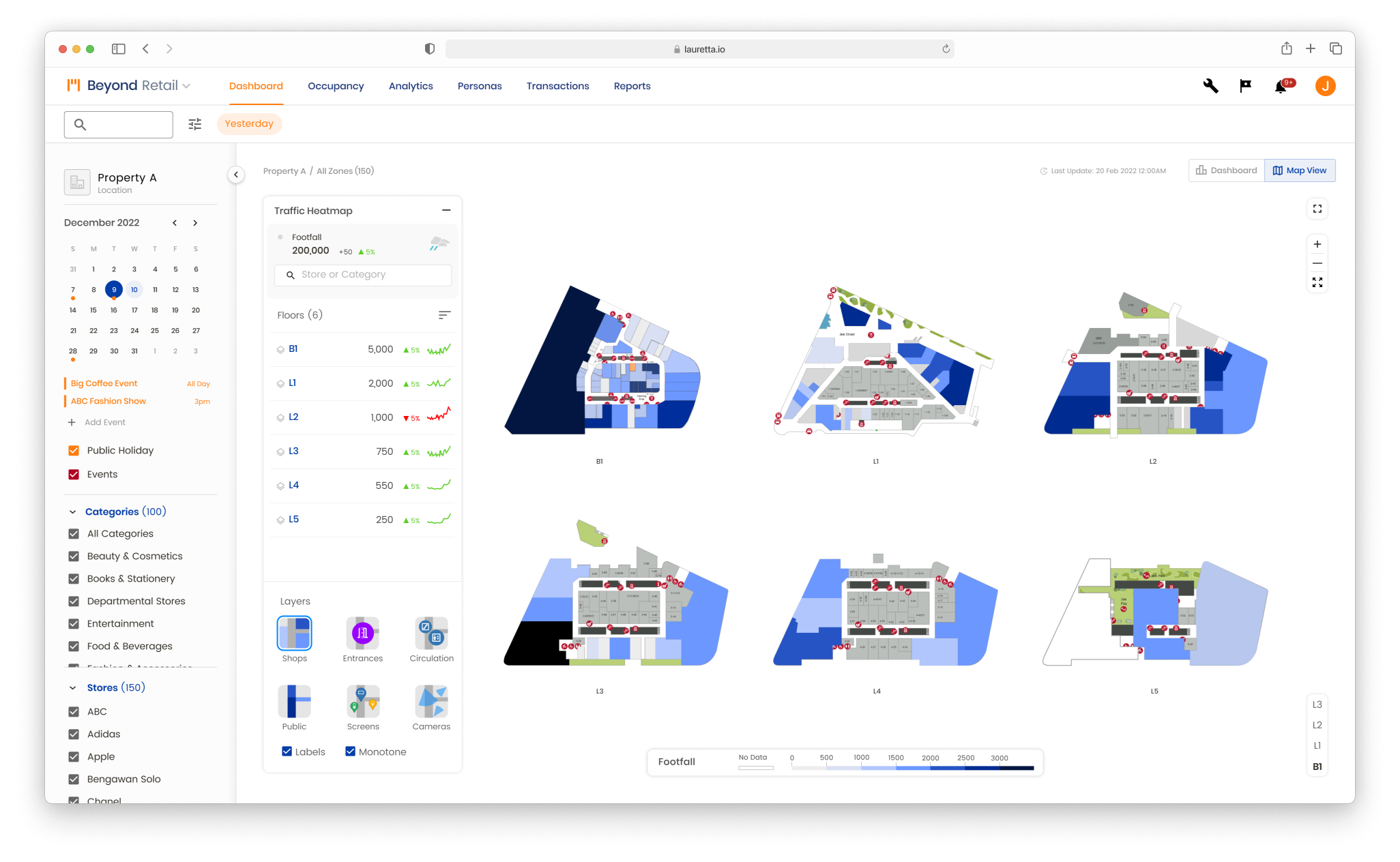The image size is (1400, 862).
Task: Toggle the Public Holiday checkbox
Action: tap(74, 451)
